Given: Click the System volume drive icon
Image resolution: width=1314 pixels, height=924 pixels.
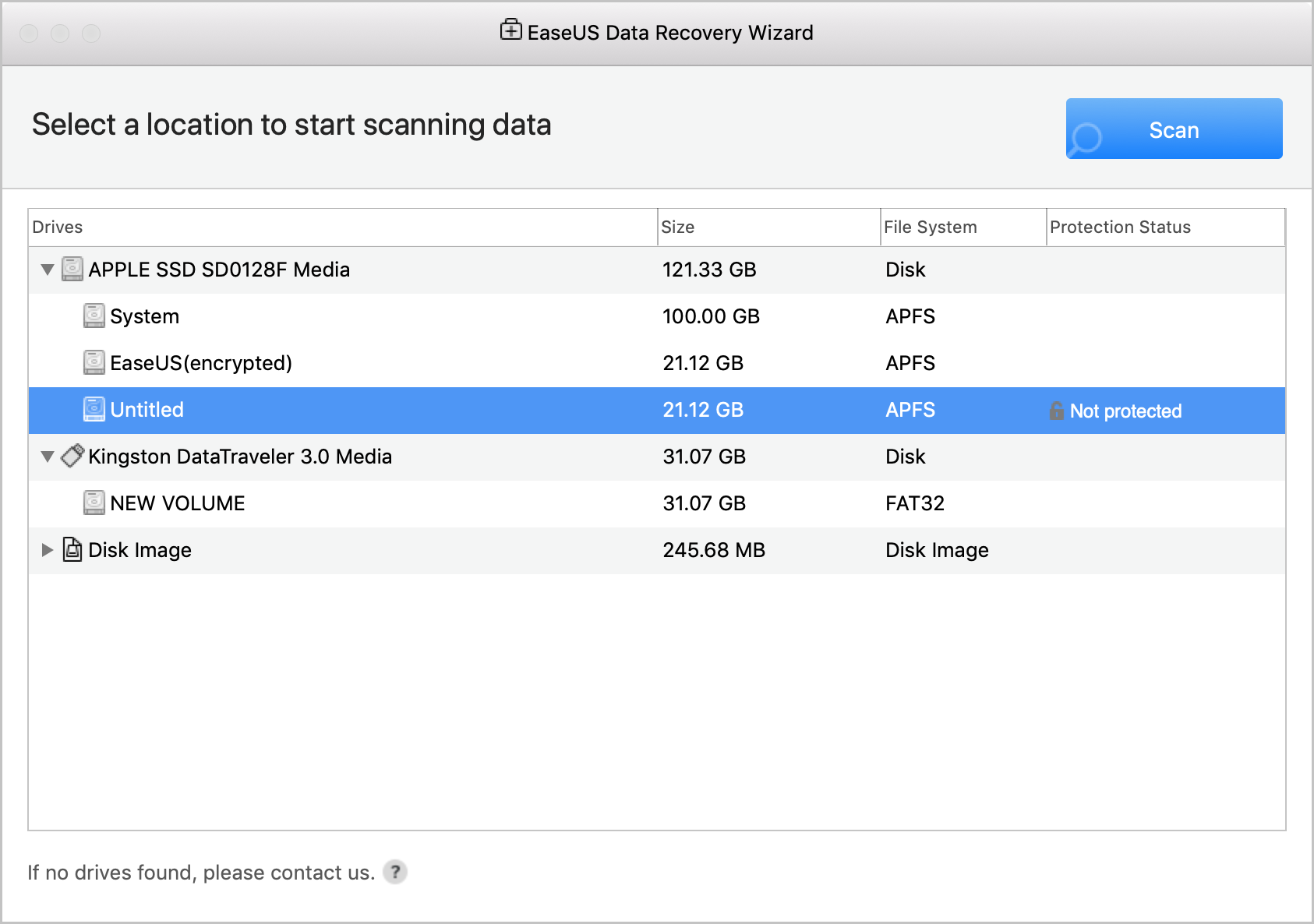Looking at the screenshot, I should click(94, 316).
